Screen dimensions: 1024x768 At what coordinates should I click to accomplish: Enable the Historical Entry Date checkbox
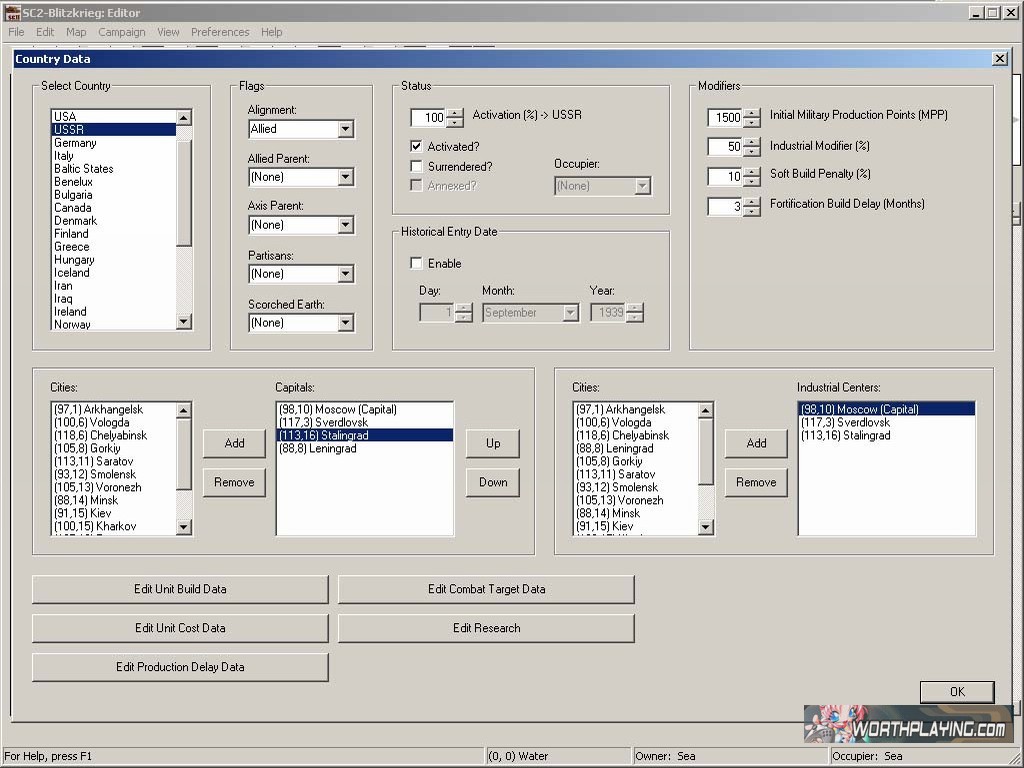click(417, 264)
